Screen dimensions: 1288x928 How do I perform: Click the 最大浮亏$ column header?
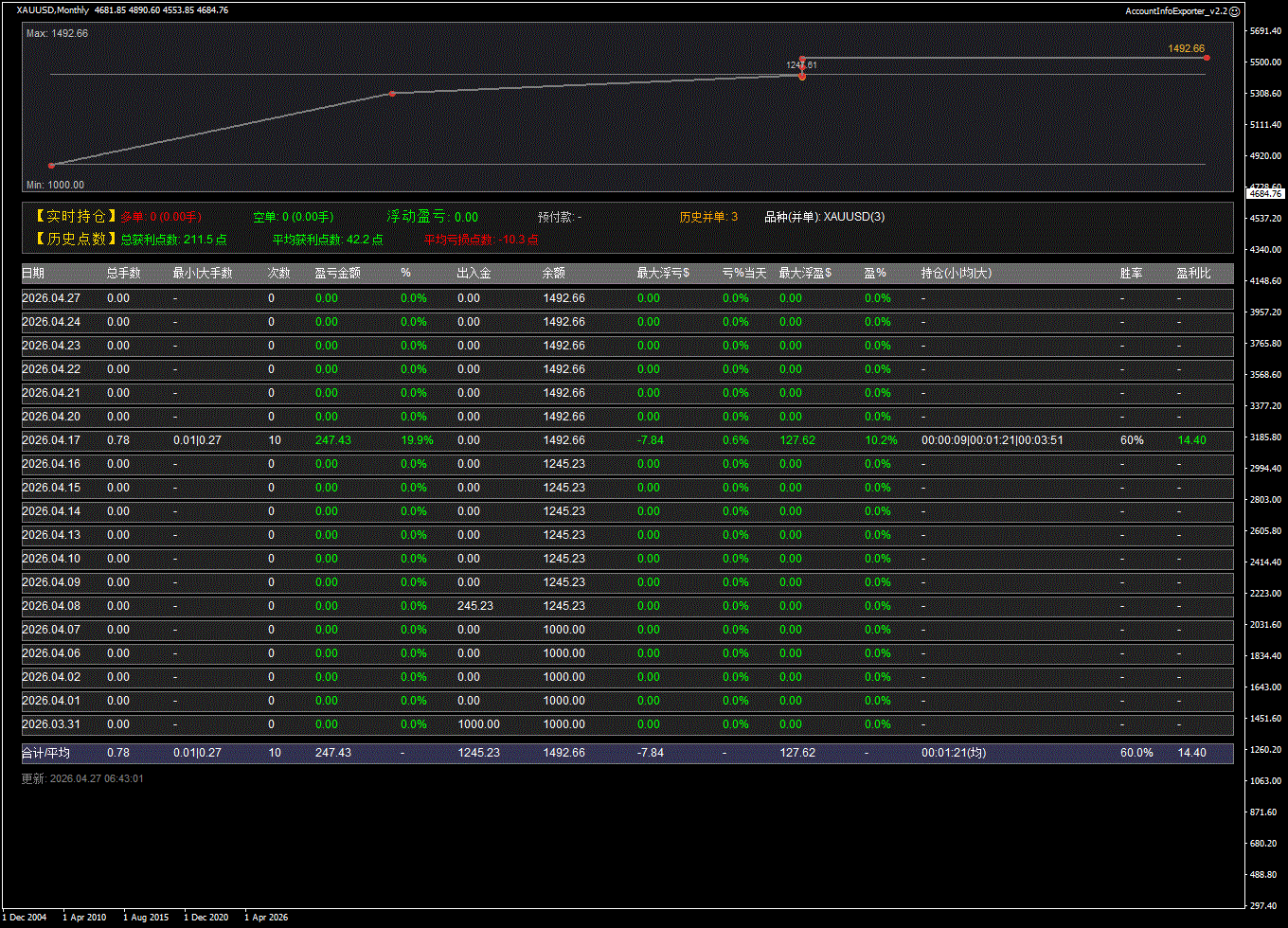coord(663,274)
